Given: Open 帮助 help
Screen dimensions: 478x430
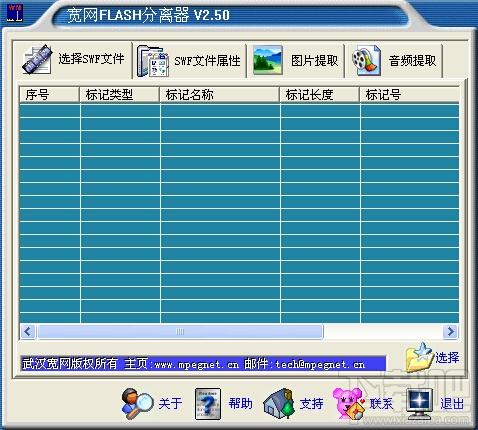Looking at the screenshot, I should [240, 404].
